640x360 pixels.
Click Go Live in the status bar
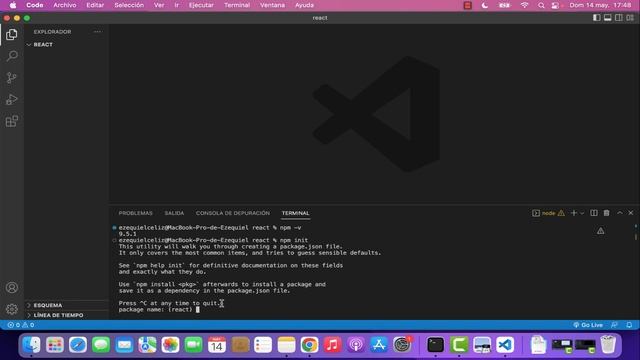(x=588, y=325)
